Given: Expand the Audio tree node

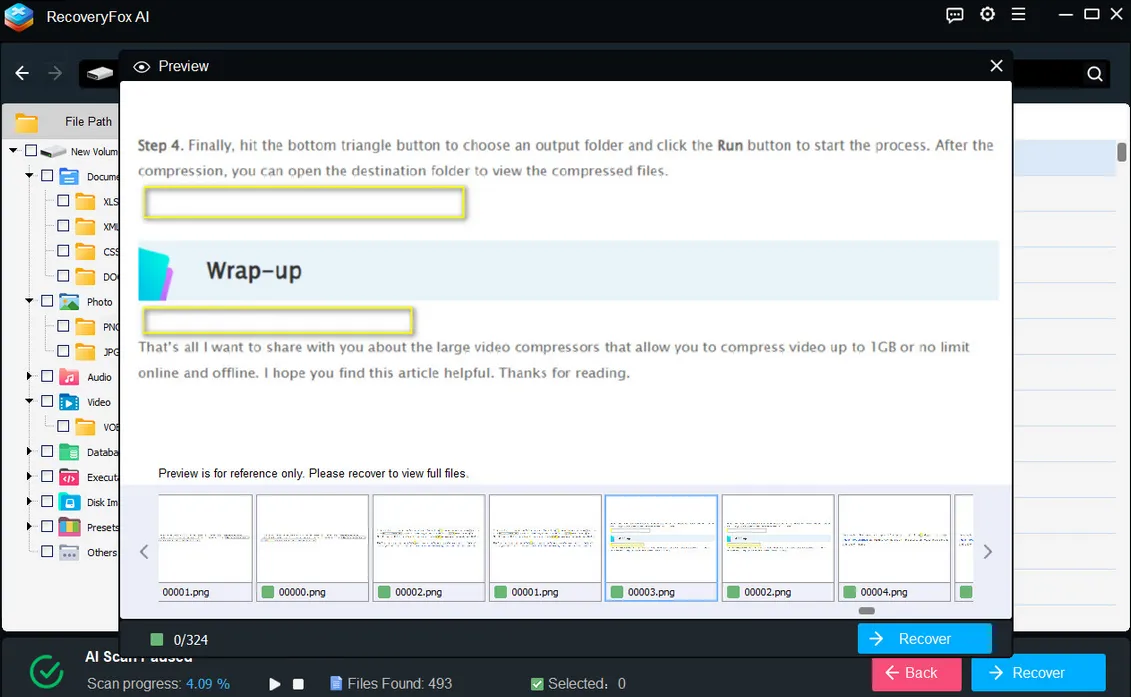Looking at the screenshot, I should pos(30,377).
